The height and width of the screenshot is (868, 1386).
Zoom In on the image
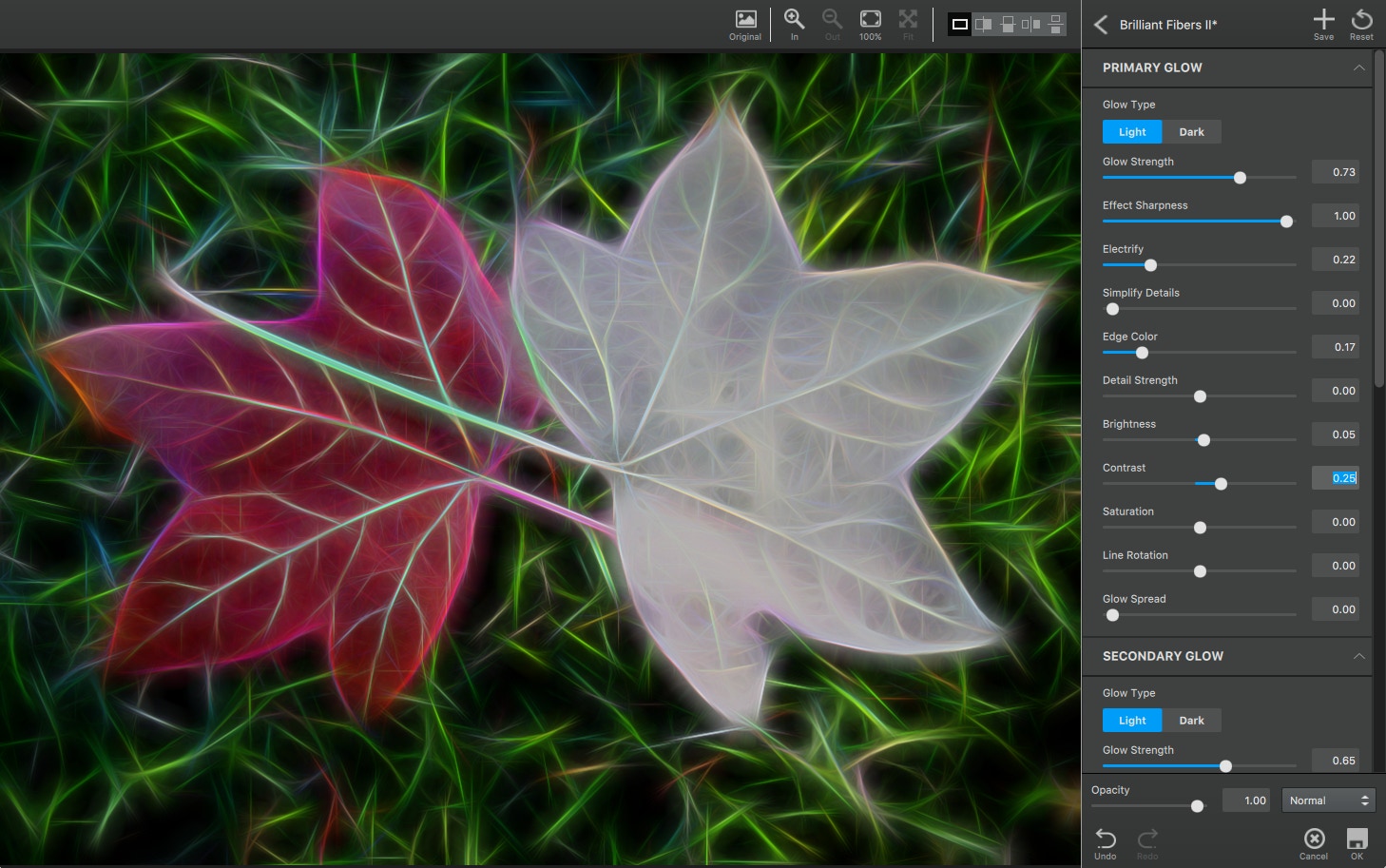794,25
